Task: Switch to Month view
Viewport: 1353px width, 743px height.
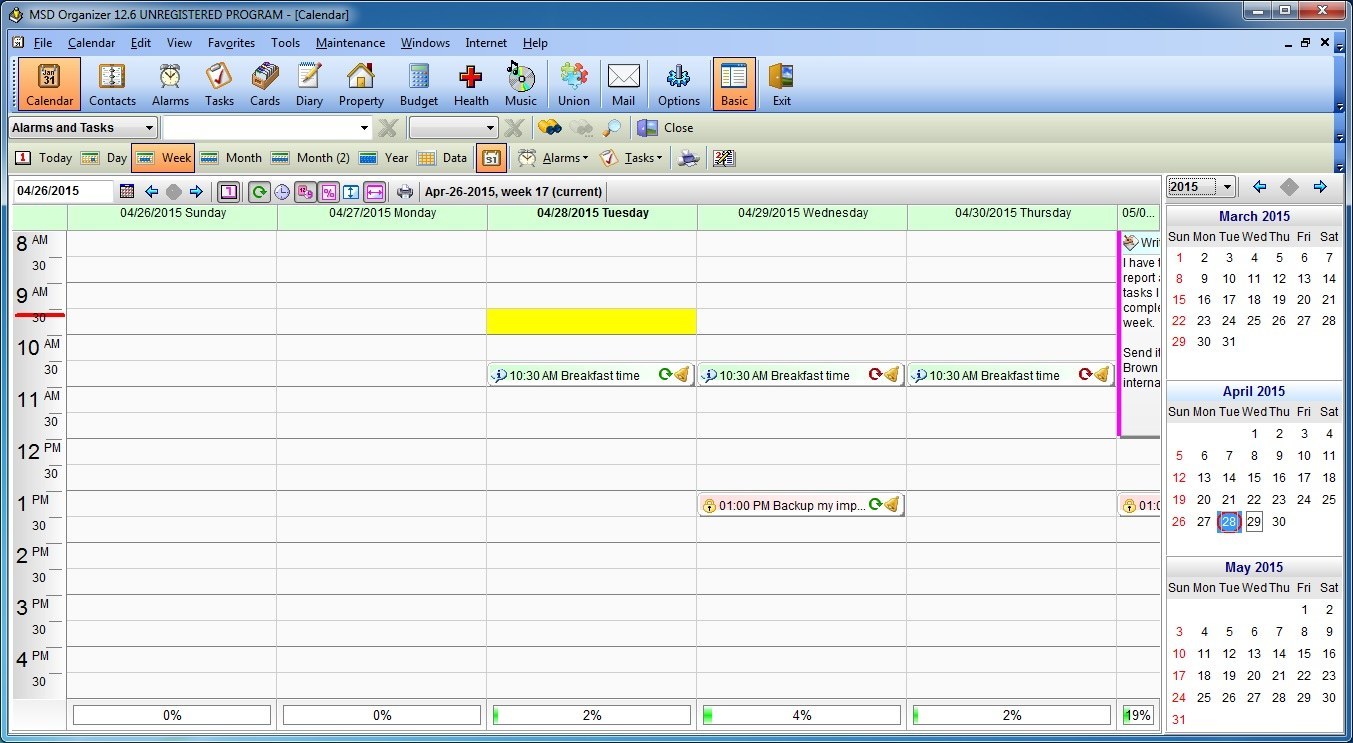Action: coord(230,158)
